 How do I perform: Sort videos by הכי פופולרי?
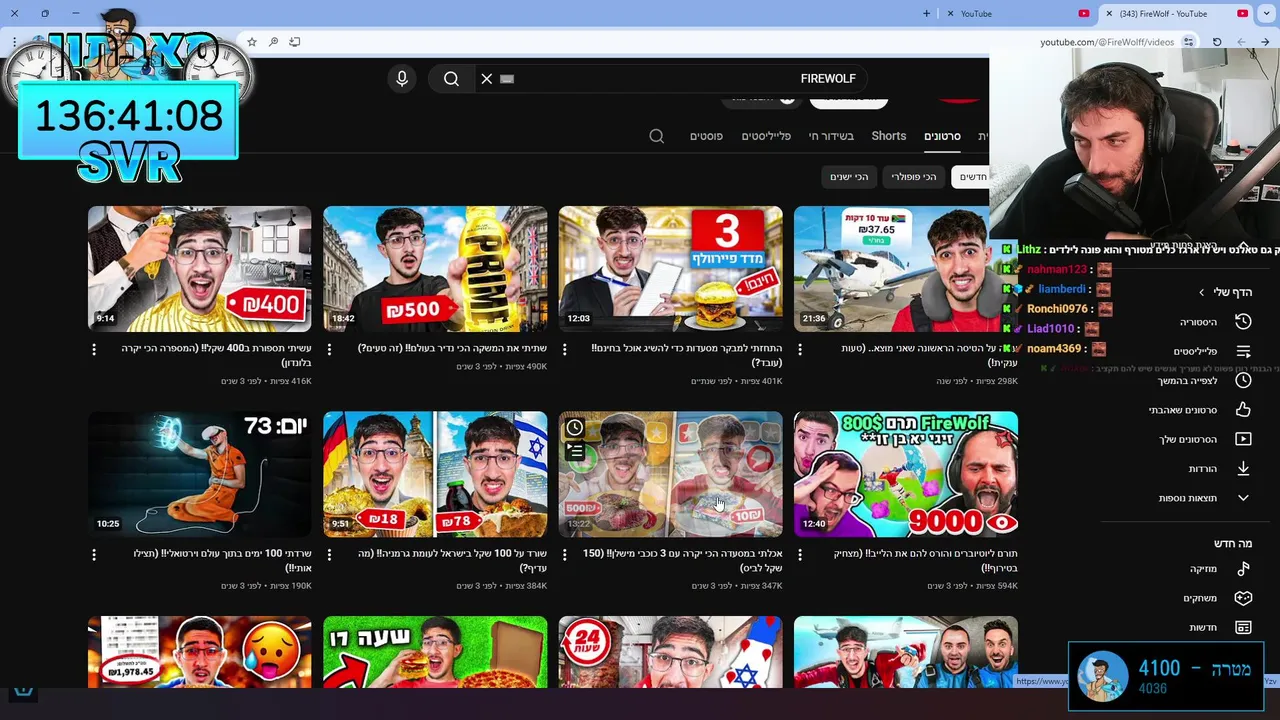915,177
